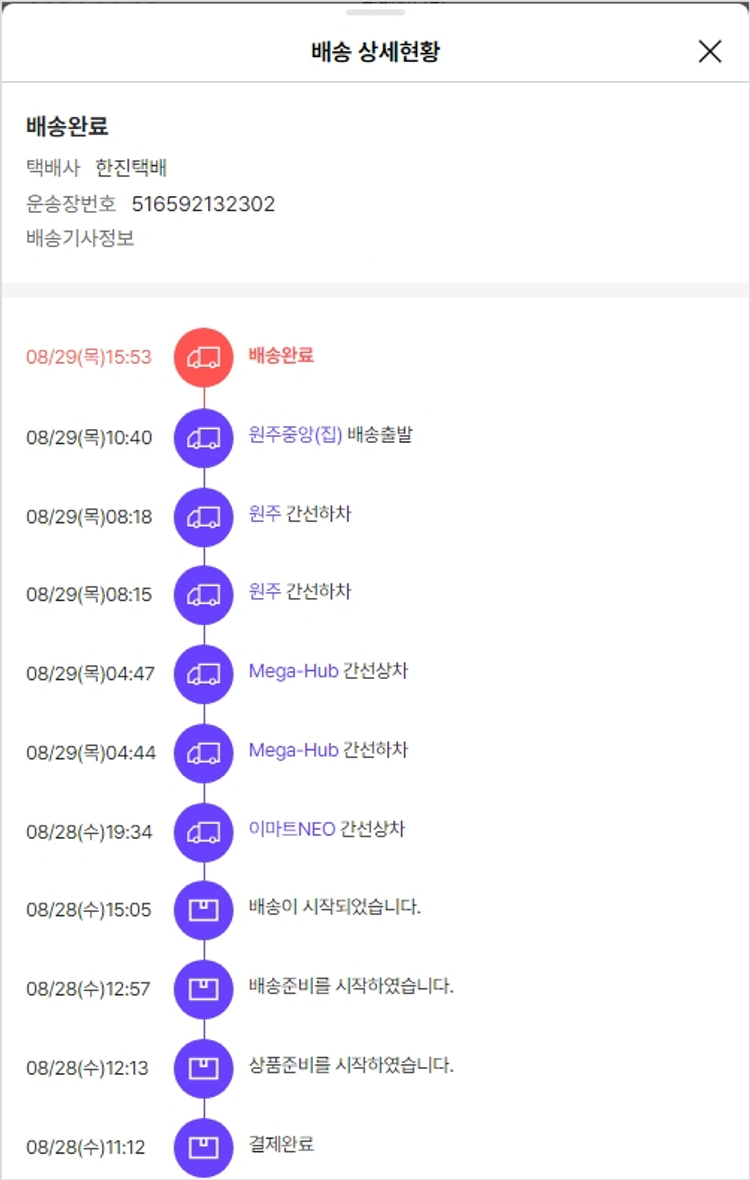This screenshot has height=1180, width=750.
Task: Close the 배송 상세현황 dialog
Action: tap(709, 52)
